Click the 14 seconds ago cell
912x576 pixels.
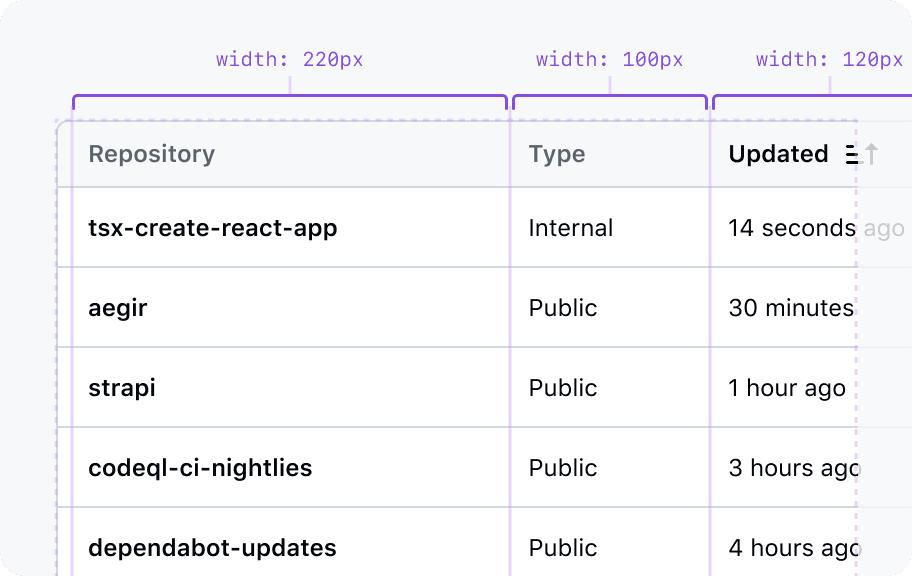click(791, 228)
